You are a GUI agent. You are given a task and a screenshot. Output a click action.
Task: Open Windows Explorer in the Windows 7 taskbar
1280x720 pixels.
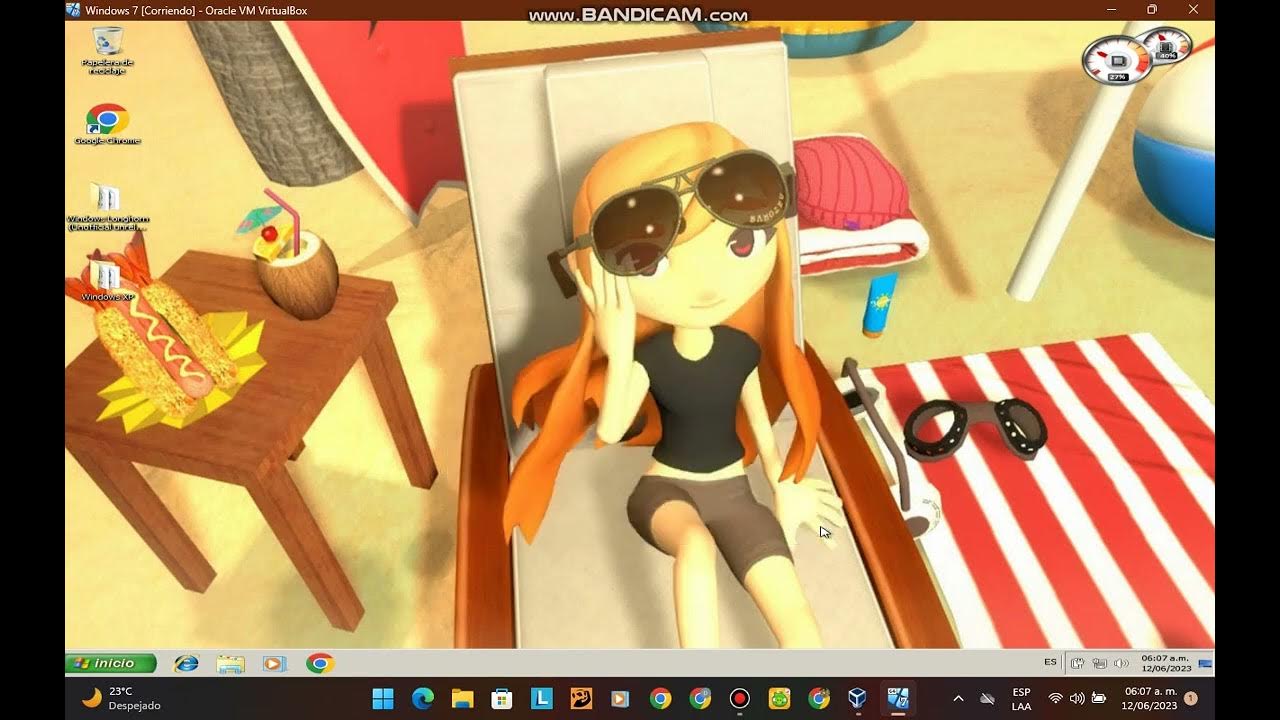click(x=230, y=663)
